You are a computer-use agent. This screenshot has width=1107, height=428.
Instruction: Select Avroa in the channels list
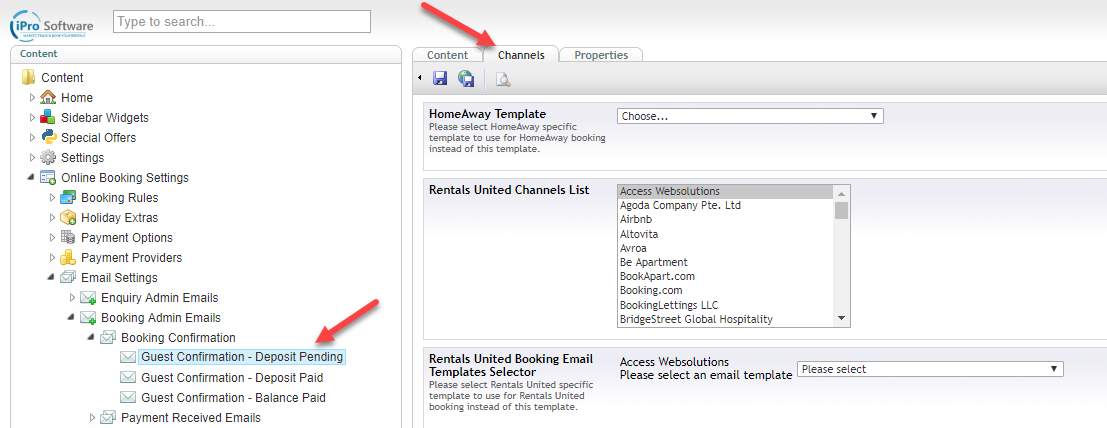(x=725, y=248)
